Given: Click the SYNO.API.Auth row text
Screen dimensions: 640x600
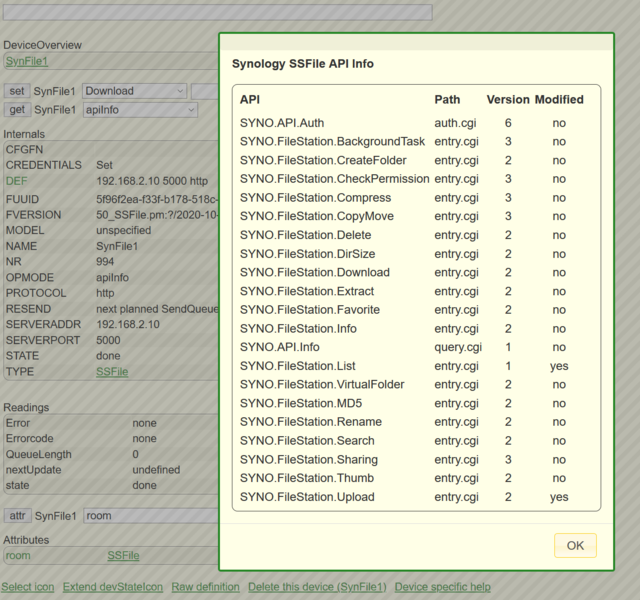Looking at the screenshot, I should [x=282, y=123].
